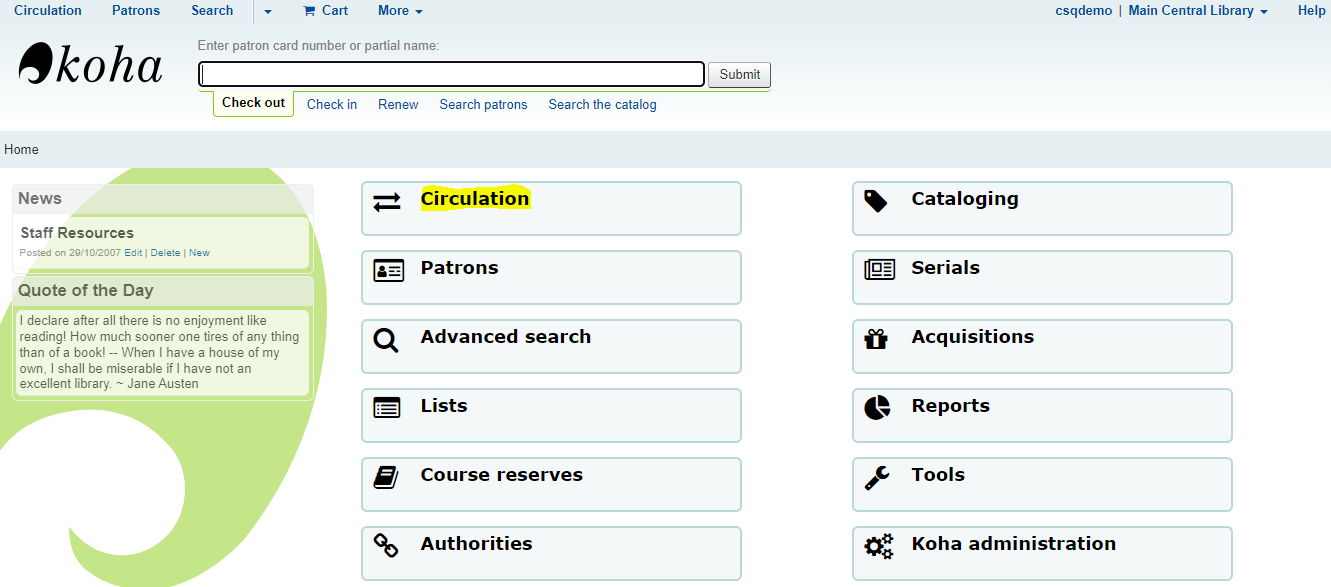Click the Reports pie chart icon
The height and width of the screenshot is (587, 1331).
coord(877,407)
